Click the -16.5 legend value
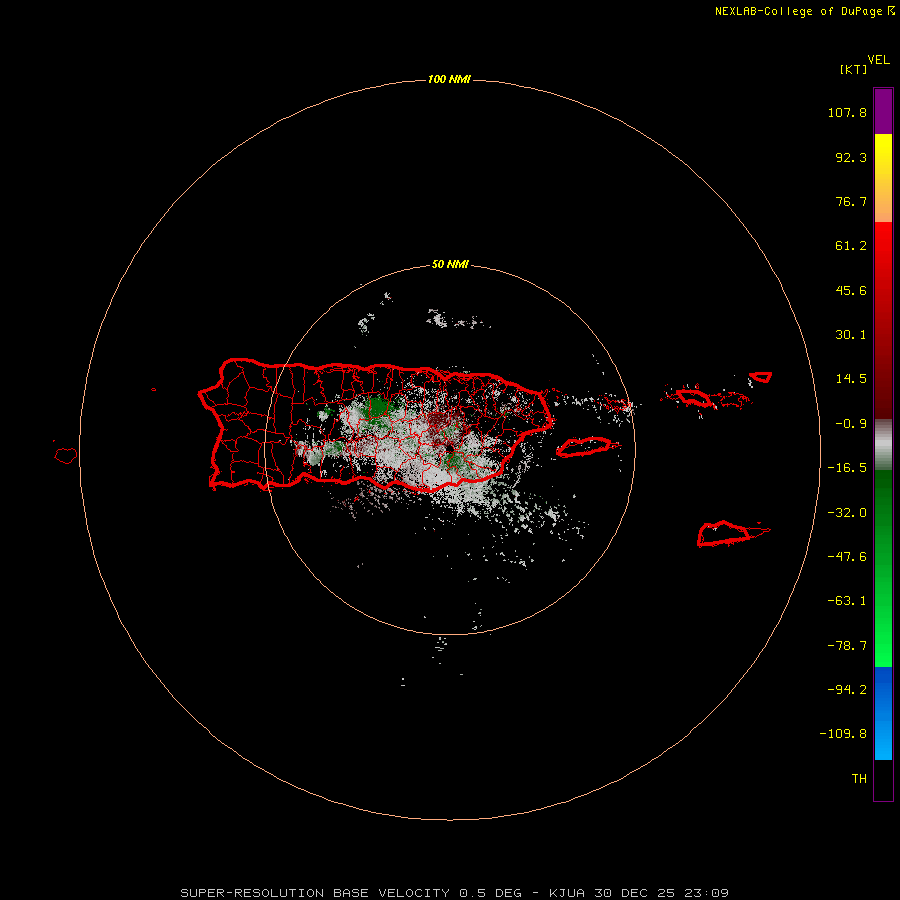Screen dimensions: 900x900 point(847,468)
